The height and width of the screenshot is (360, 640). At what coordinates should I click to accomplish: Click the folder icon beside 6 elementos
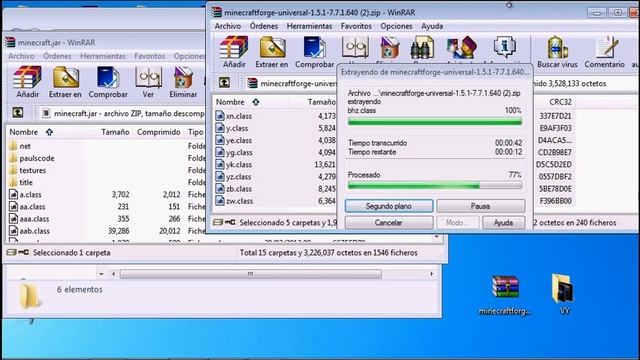click(x=30, y=296)
